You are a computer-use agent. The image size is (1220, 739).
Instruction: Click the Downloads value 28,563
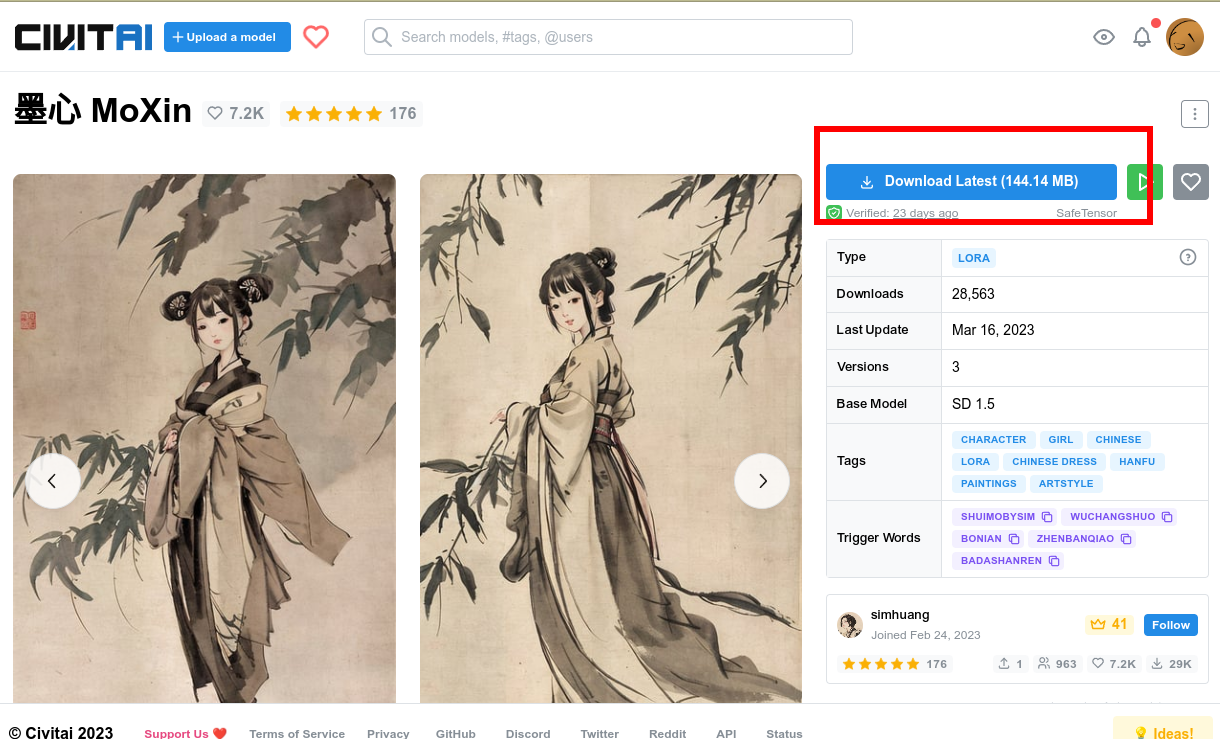(x=973, y=294)
